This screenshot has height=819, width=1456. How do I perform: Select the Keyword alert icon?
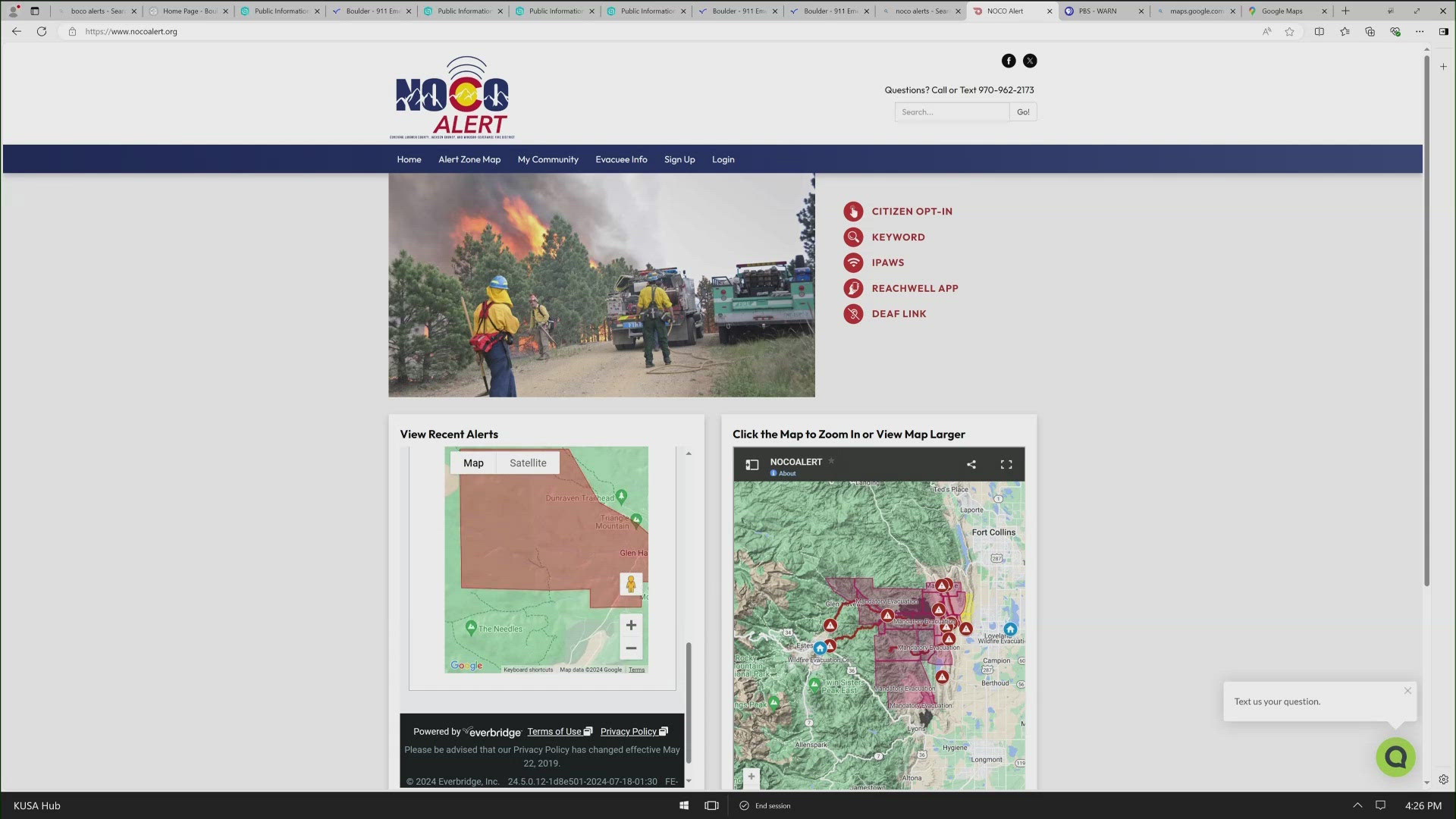pos(853,237)
